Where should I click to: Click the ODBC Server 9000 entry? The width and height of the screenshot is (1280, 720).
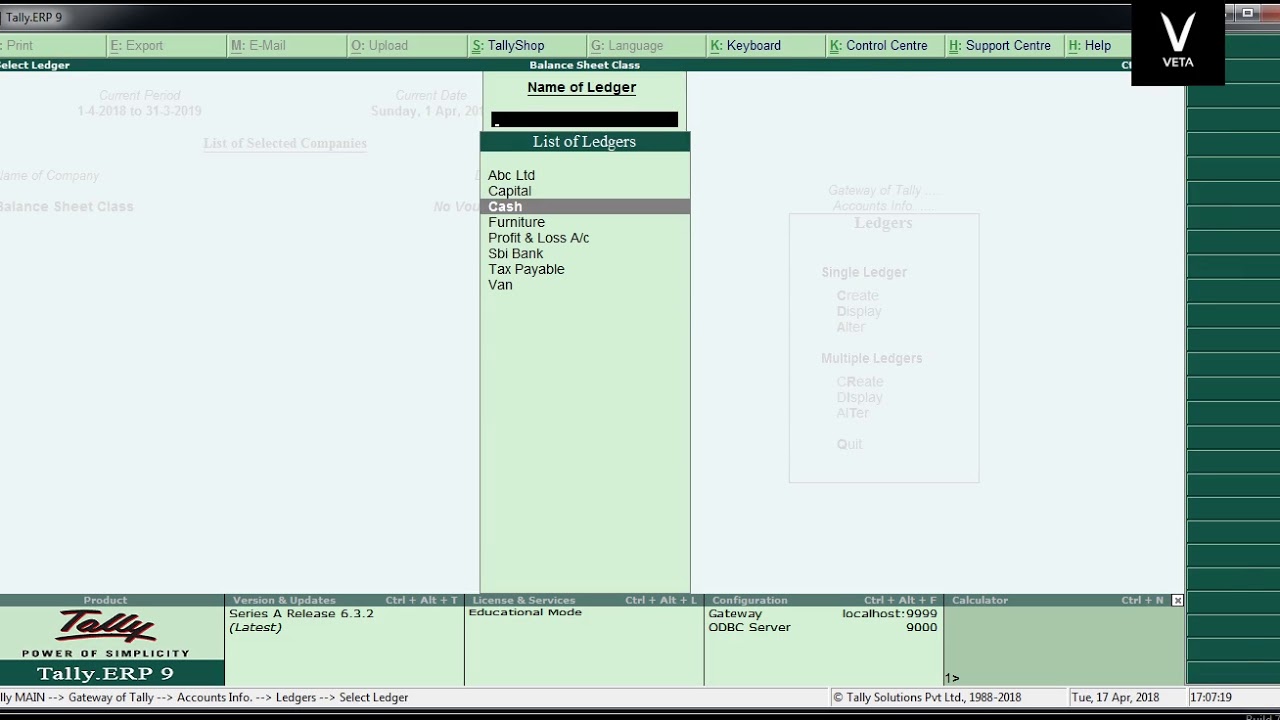coord(823,627)
